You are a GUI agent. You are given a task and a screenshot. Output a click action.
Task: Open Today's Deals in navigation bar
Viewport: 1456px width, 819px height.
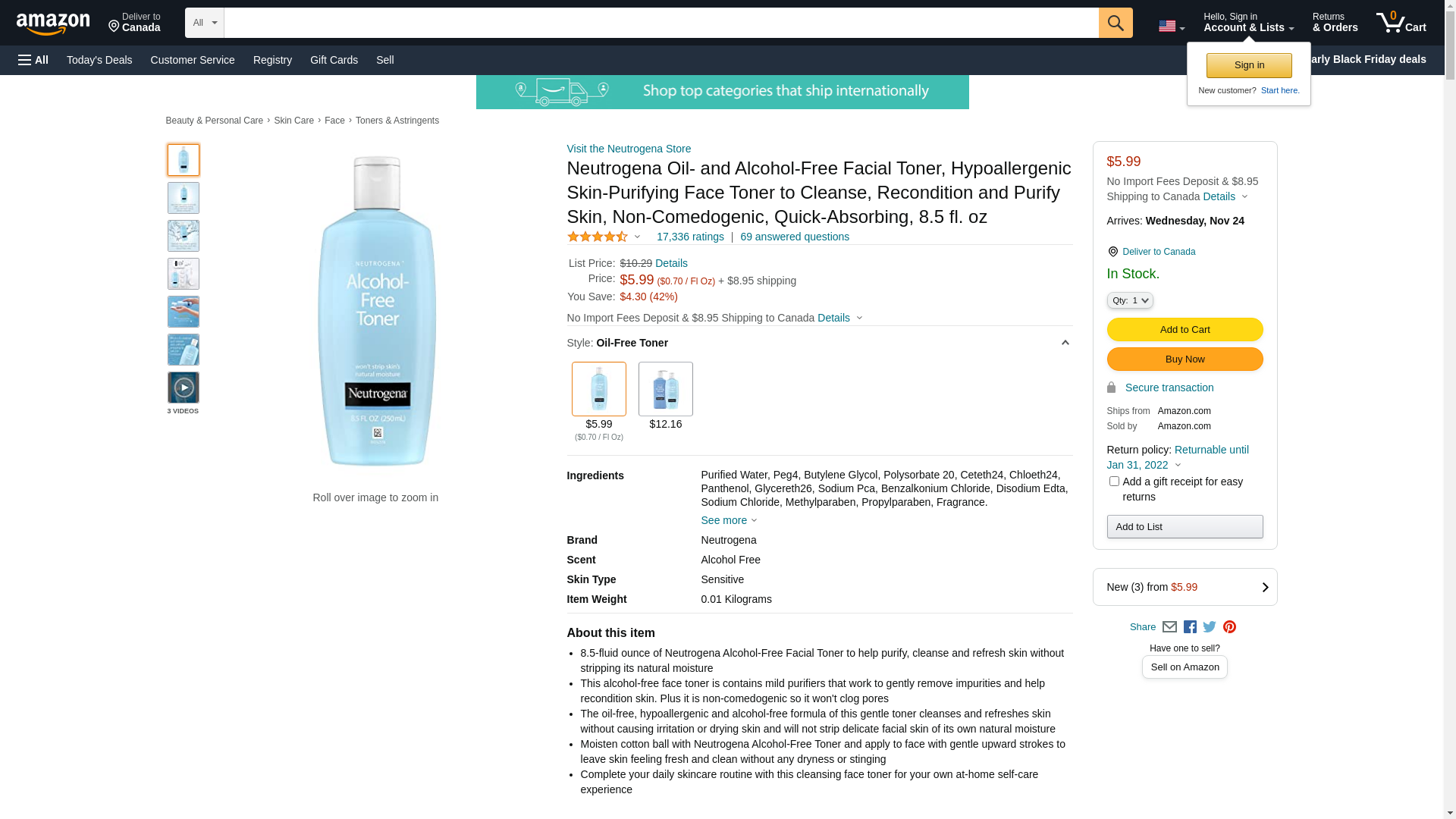[99, 60]
